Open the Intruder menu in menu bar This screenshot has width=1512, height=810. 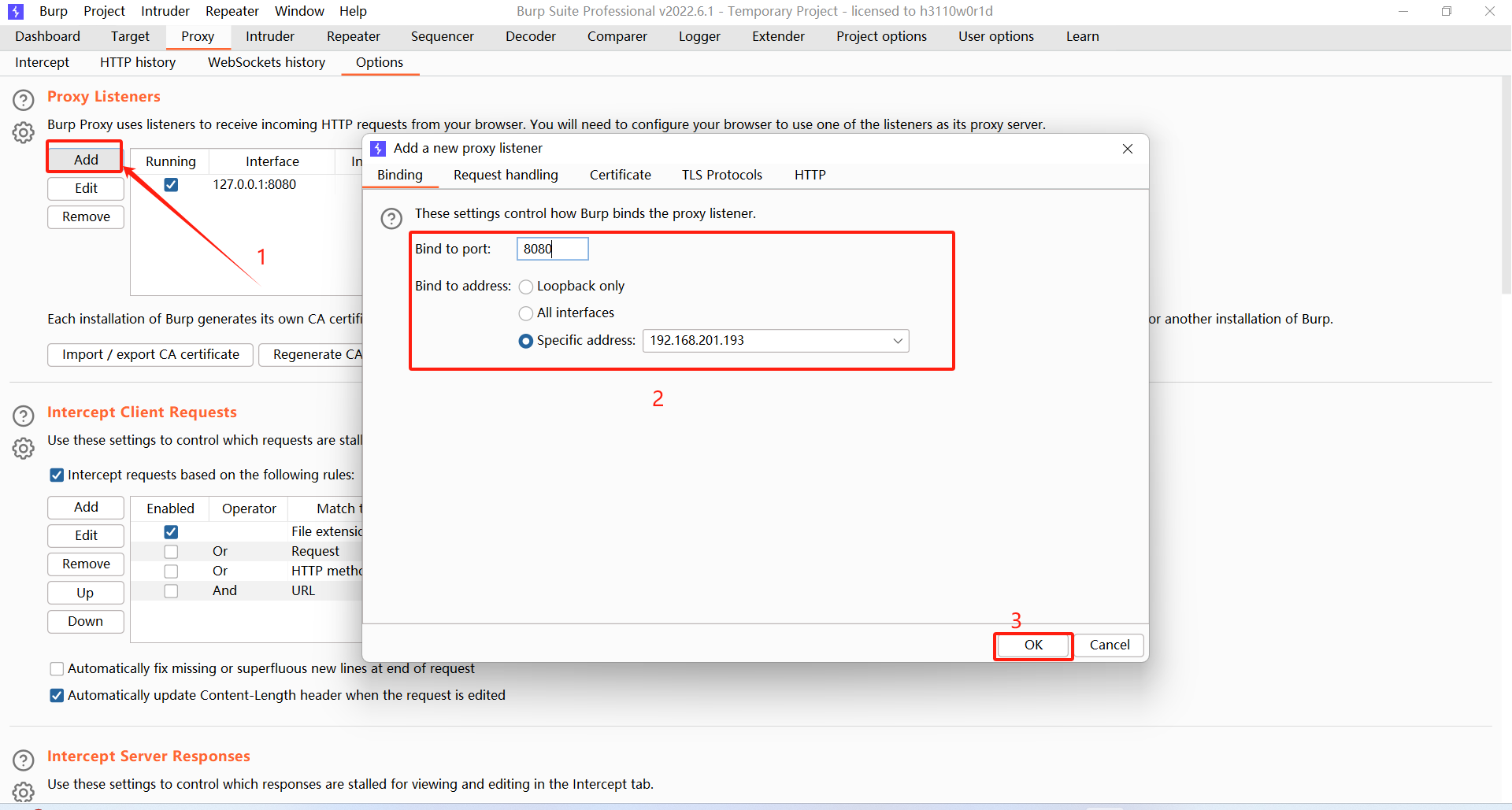pyautogui.click(x=165, y=11)
